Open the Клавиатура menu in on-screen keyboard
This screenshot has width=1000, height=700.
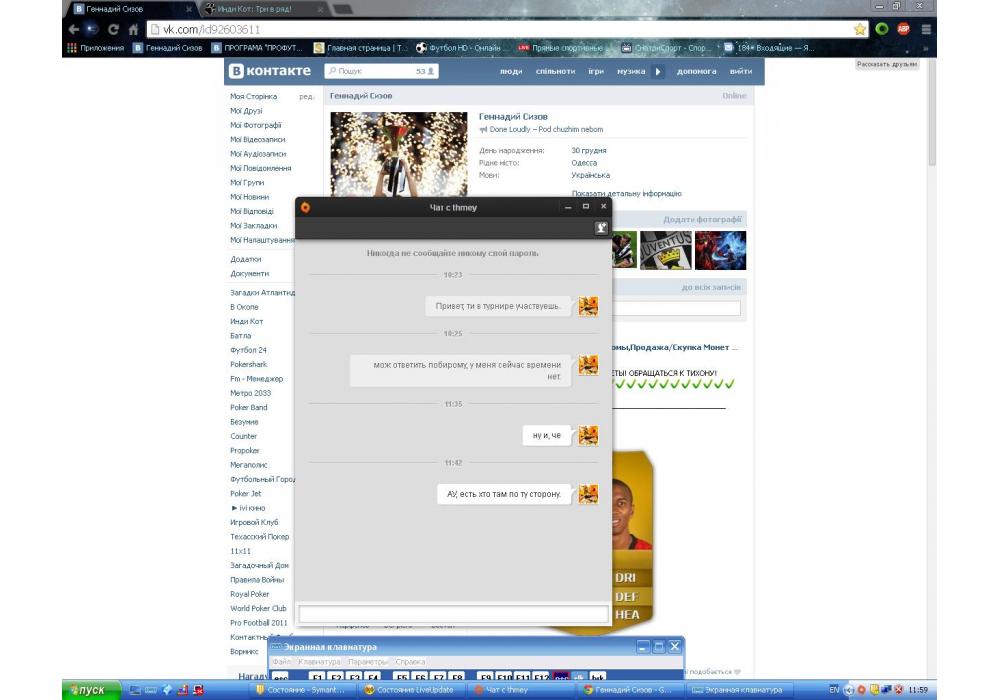pos(319,662)
